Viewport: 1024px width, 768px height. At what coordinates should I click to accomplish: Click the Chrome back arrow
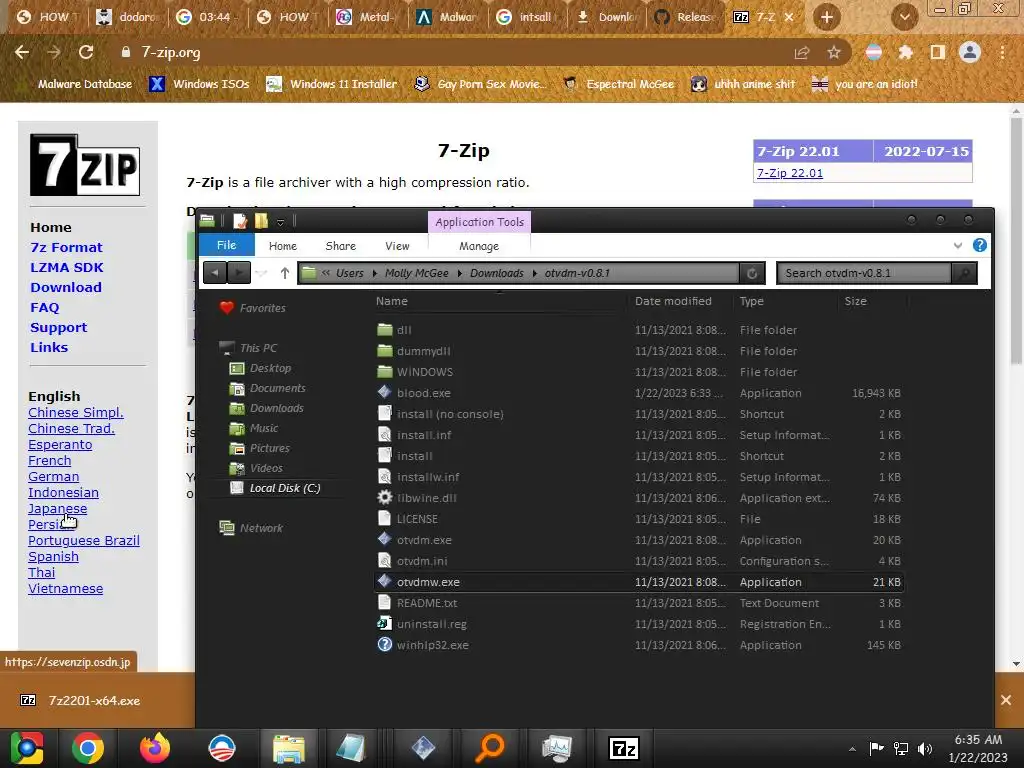22,52
